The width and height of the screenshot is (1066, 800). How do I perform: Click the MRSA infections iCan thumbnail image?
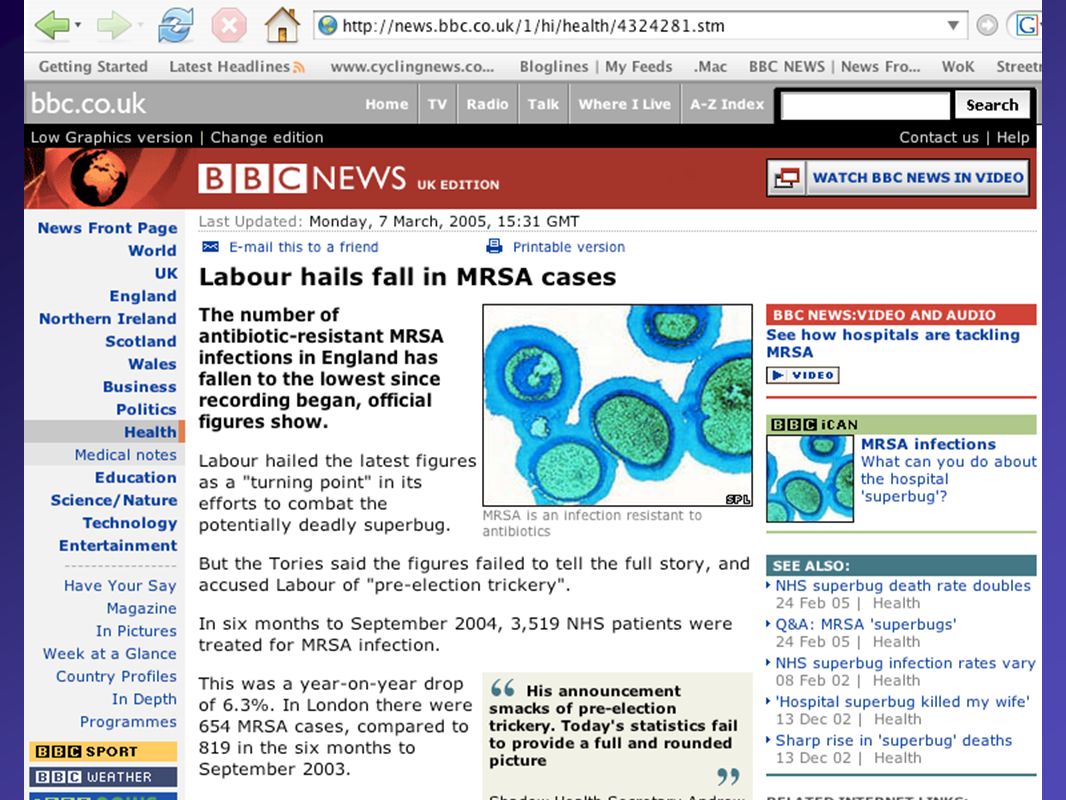tap(810, 479)
